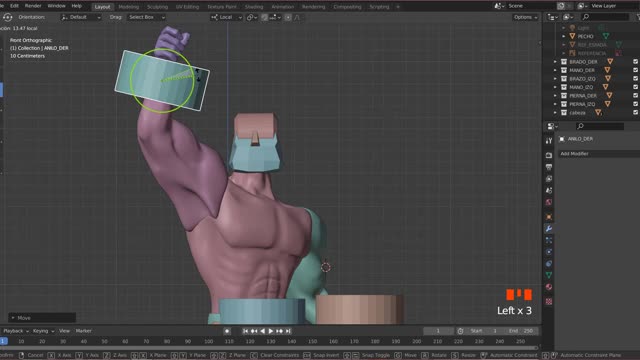Open the Texture properties tab
This screenshot has width=640, height=360.
[549, 302]
